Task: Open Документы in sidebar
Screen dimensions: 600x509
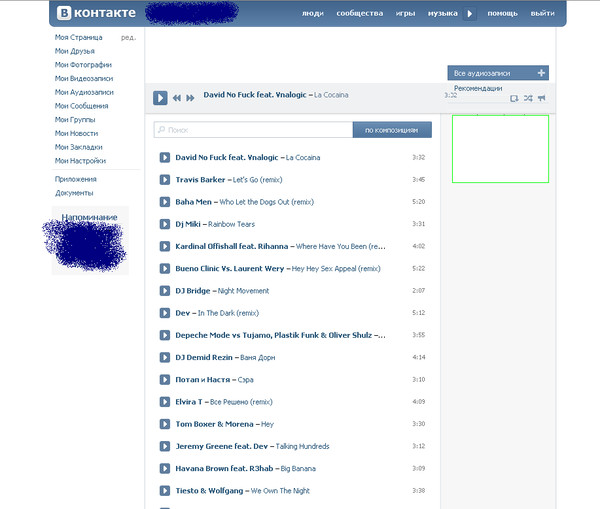Action: [74, 193]
